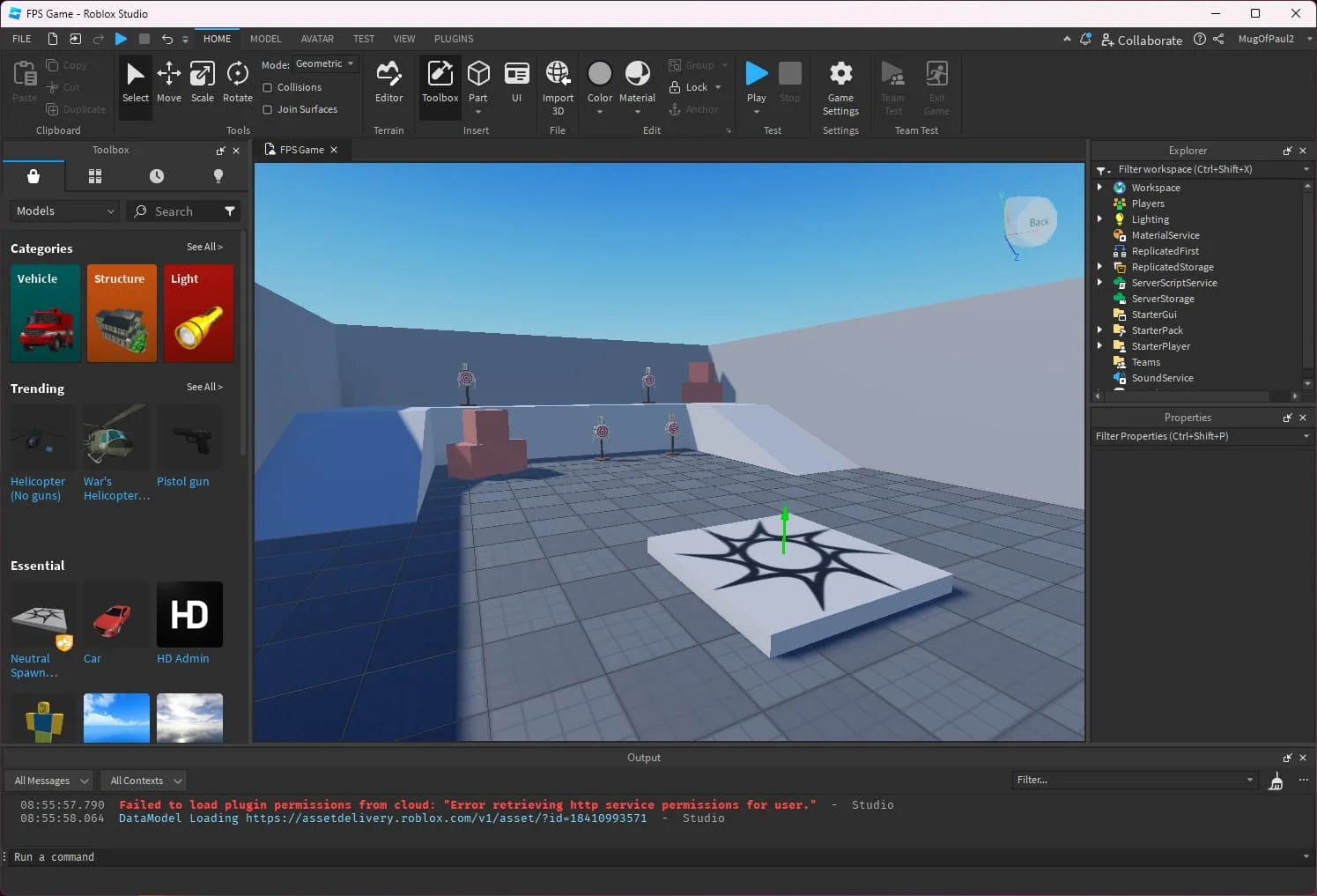Select the Move tool
1317x896 pixels.
click(x=168, y=84)
